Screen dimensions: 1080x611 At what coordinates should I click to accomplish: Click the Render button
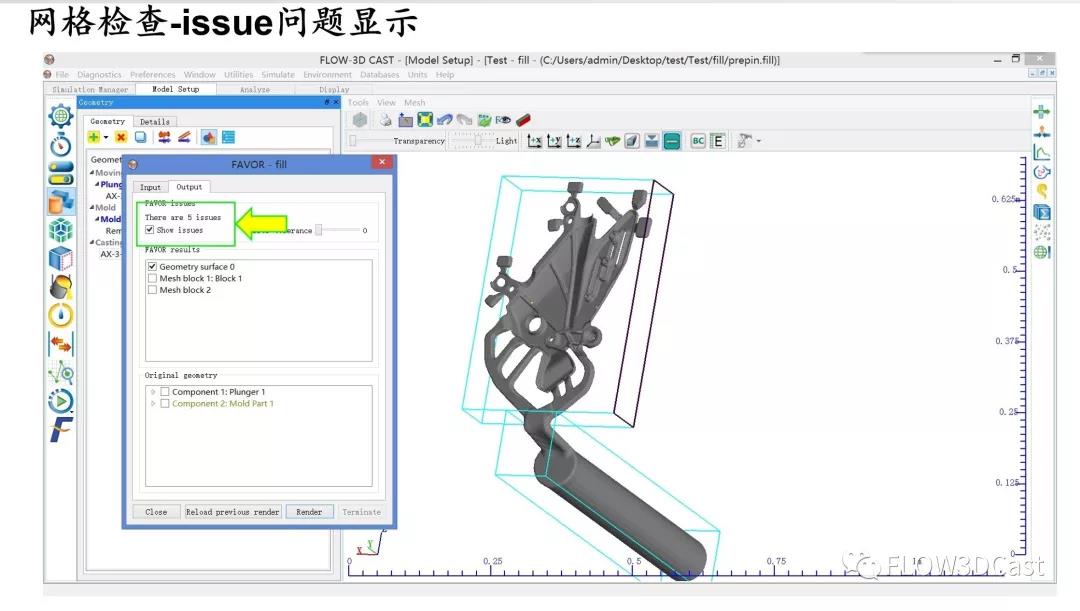pyautogui.click(x=309, y=512)
